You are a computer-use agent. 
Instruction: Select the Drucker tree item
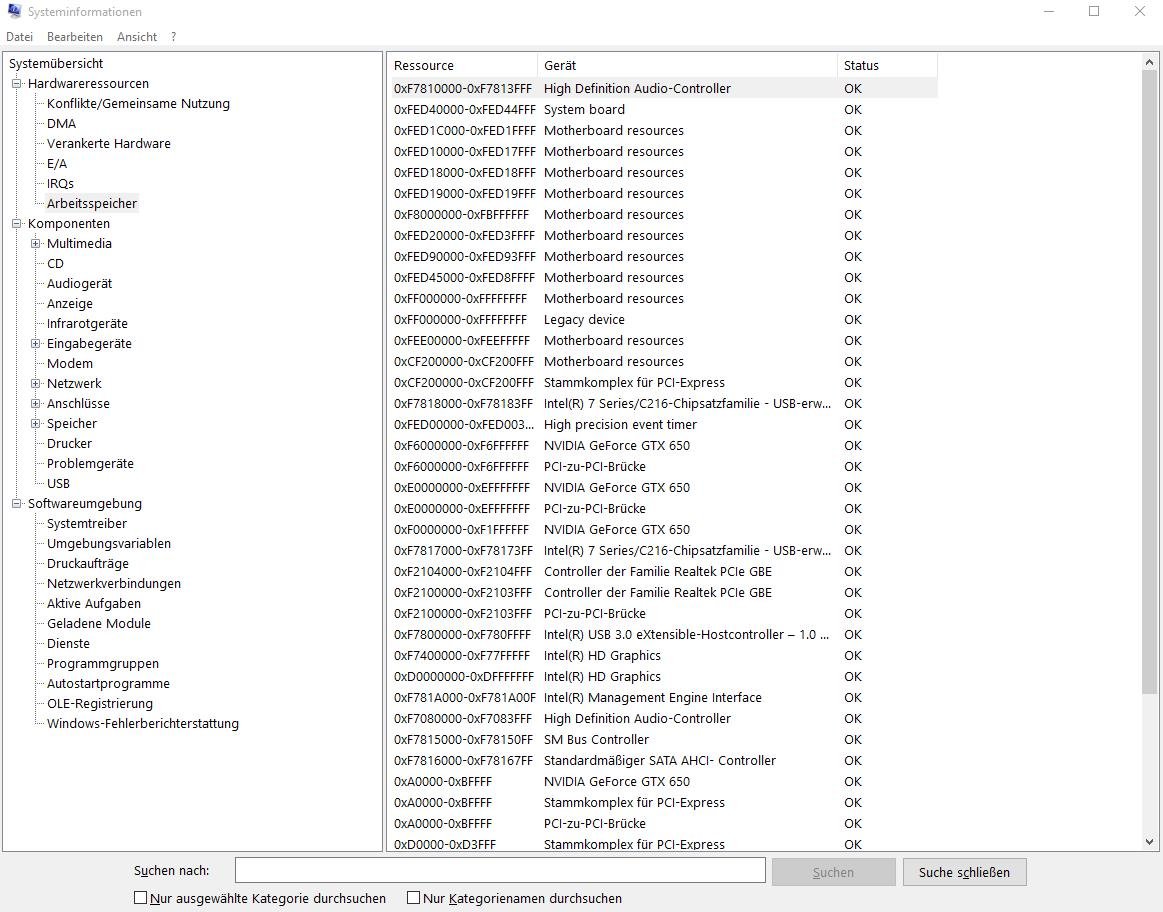point(70,444)
